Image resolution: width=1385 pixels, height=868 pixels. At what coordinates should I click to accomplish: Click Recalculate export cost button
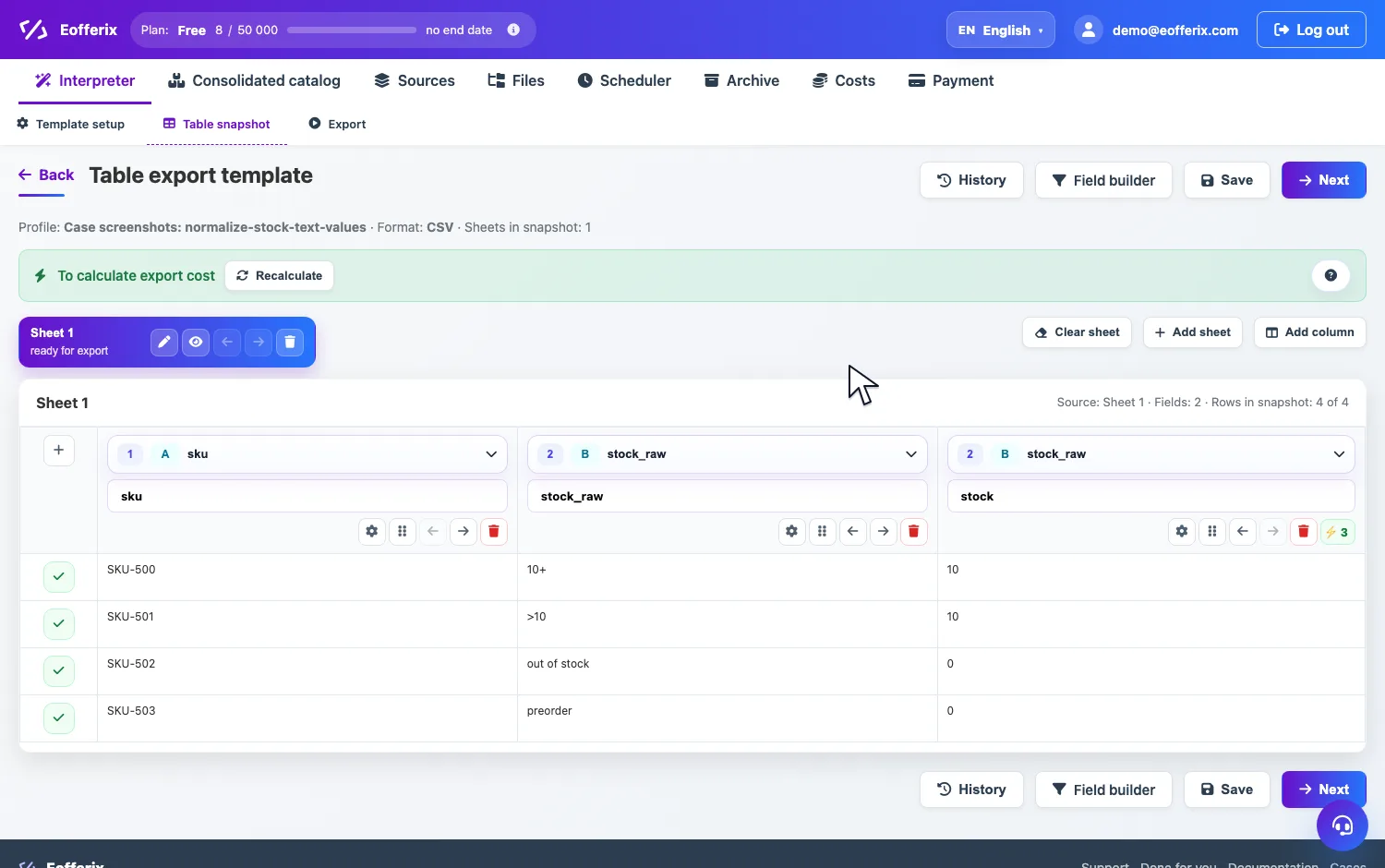pyautogui.click(x=279, y=275)
